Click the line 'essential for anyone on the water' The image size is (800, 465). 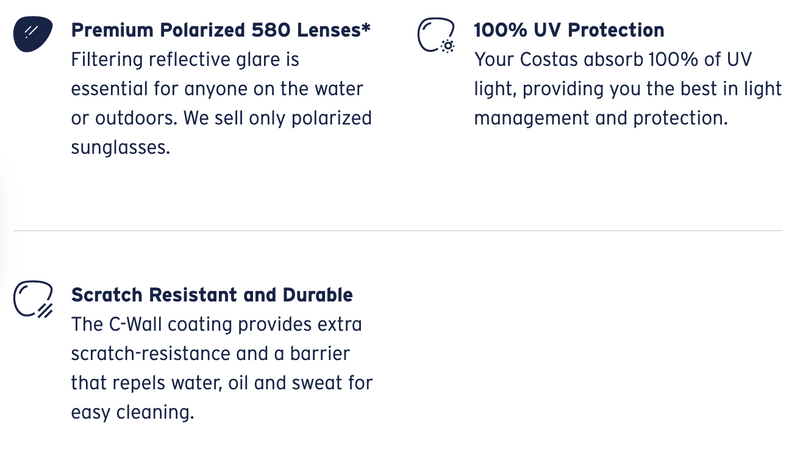pyautogui.click(x=217, y=89)
